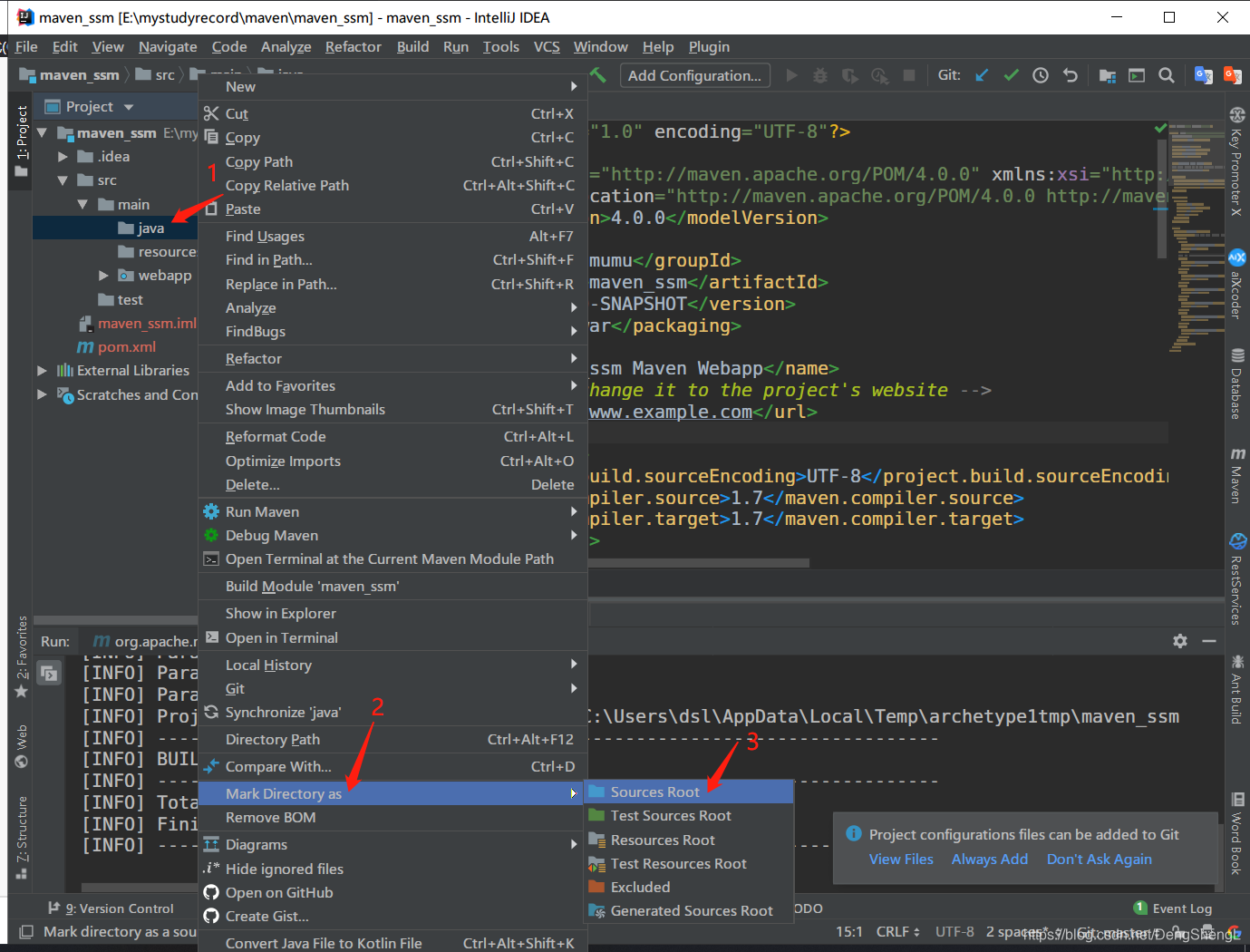Viewport: 1250px width, 952px height.
Task: Click the View Files link
Action: click(901, 860)
